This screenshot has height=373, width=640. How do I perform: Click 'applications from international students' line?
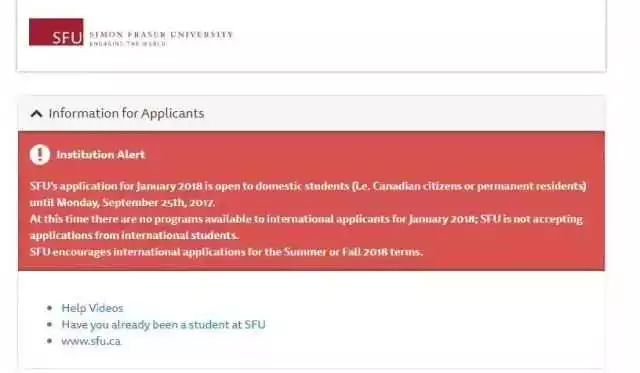point(134,235)
